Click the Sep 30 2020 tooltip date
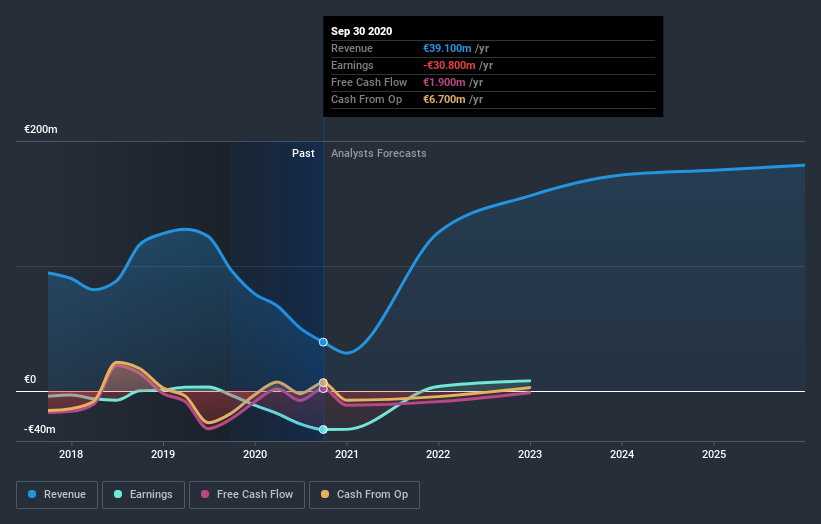This screenshot has height=524, width=821. [x=361, y=31]
